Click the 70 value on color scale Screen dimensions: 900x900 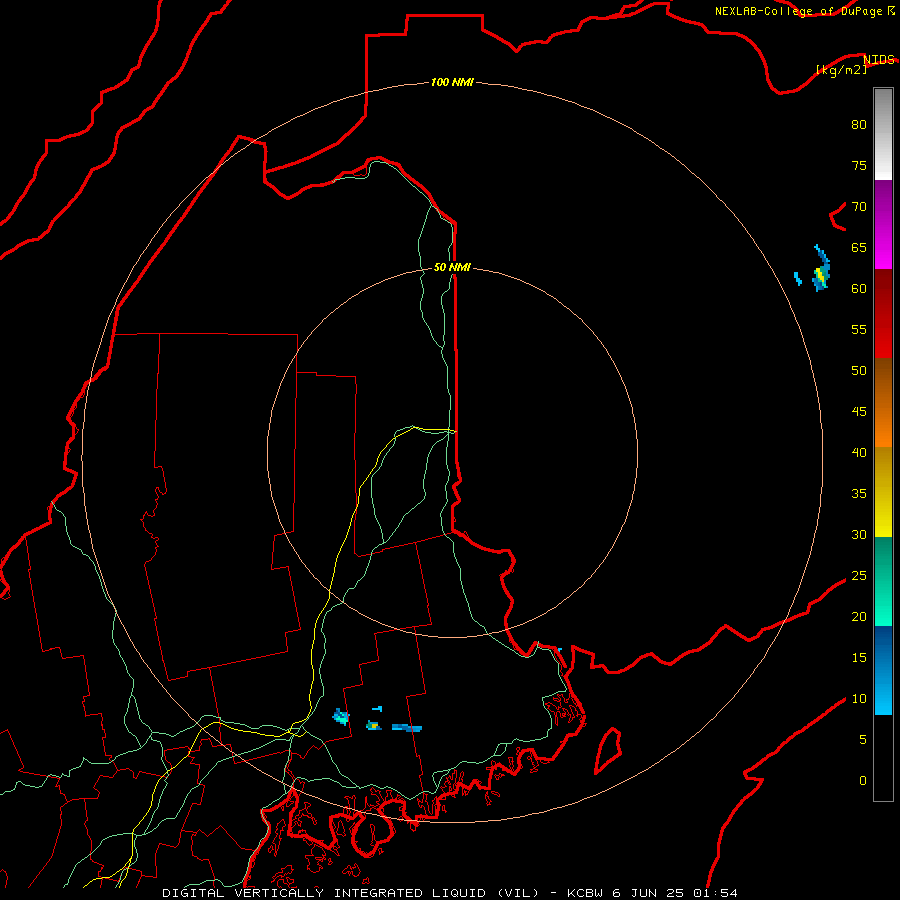[859, 207]
